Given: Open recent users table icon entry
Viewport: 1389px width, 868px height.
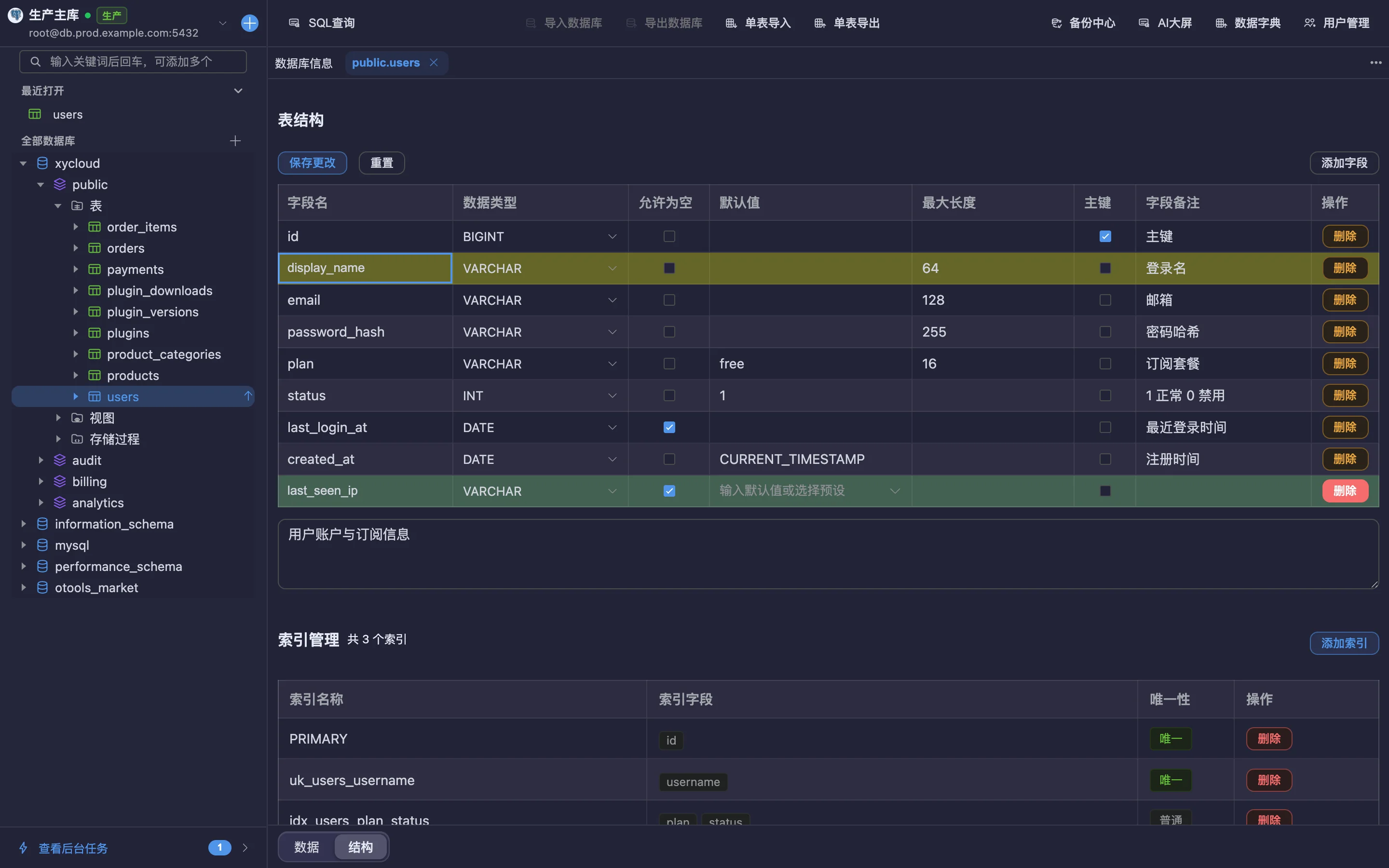Looking at the screenshot, I should point(35,114).
